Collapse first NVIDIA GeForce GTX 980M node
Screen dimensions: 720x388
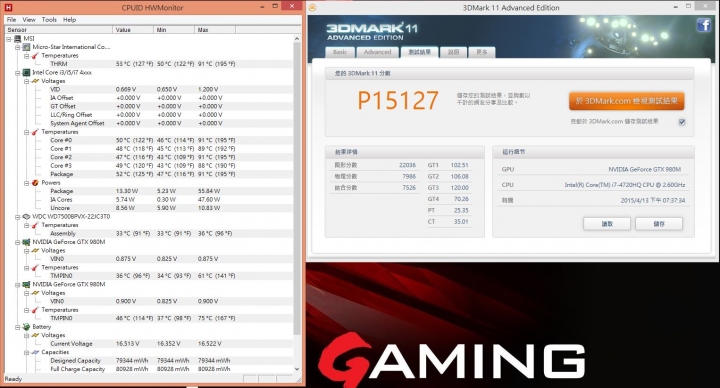17,242
